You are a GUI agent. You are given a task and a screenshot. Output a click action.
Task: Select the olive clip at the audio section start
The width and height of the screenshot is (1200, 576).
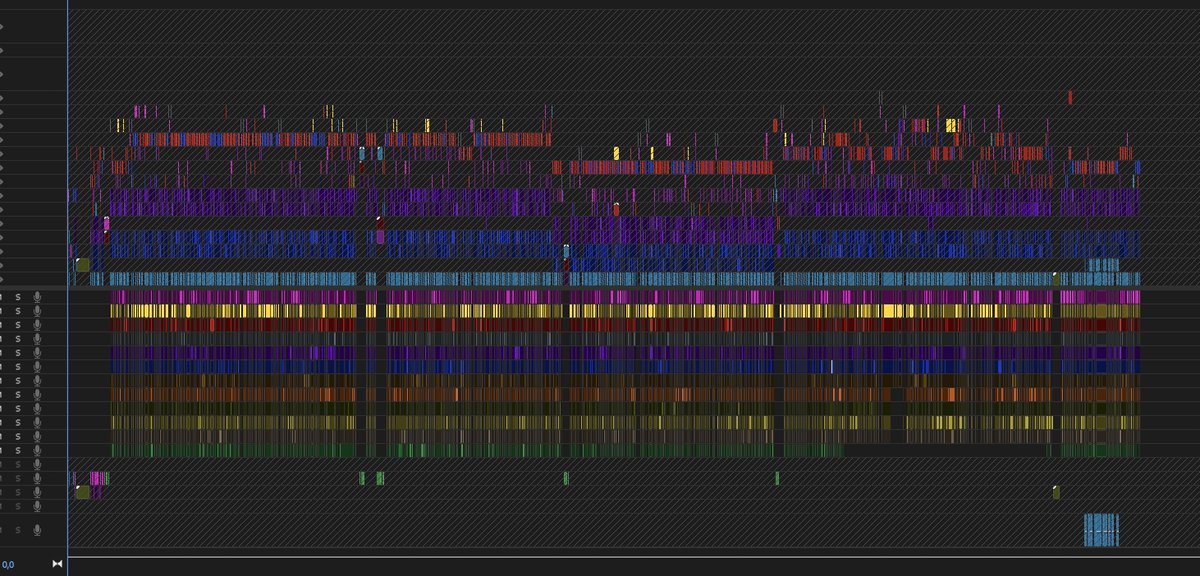tap(83, 492)
